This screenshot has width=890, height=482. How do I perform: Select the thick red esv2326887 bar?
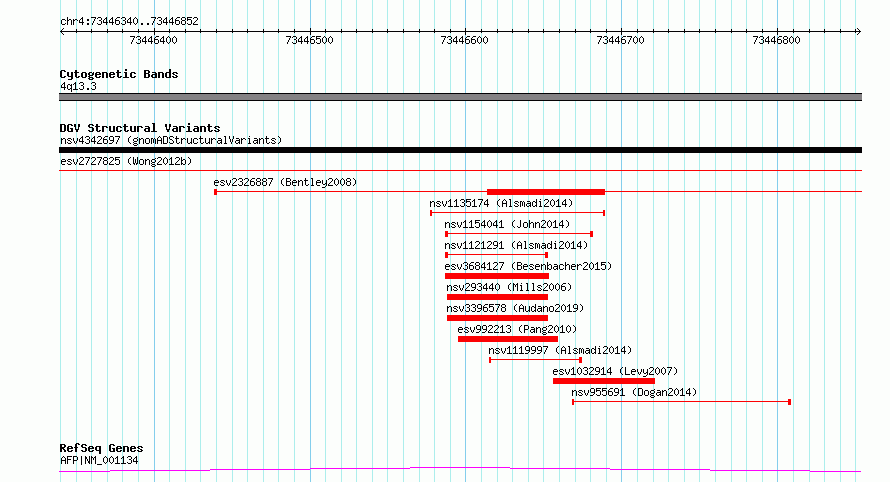[546, 192]
